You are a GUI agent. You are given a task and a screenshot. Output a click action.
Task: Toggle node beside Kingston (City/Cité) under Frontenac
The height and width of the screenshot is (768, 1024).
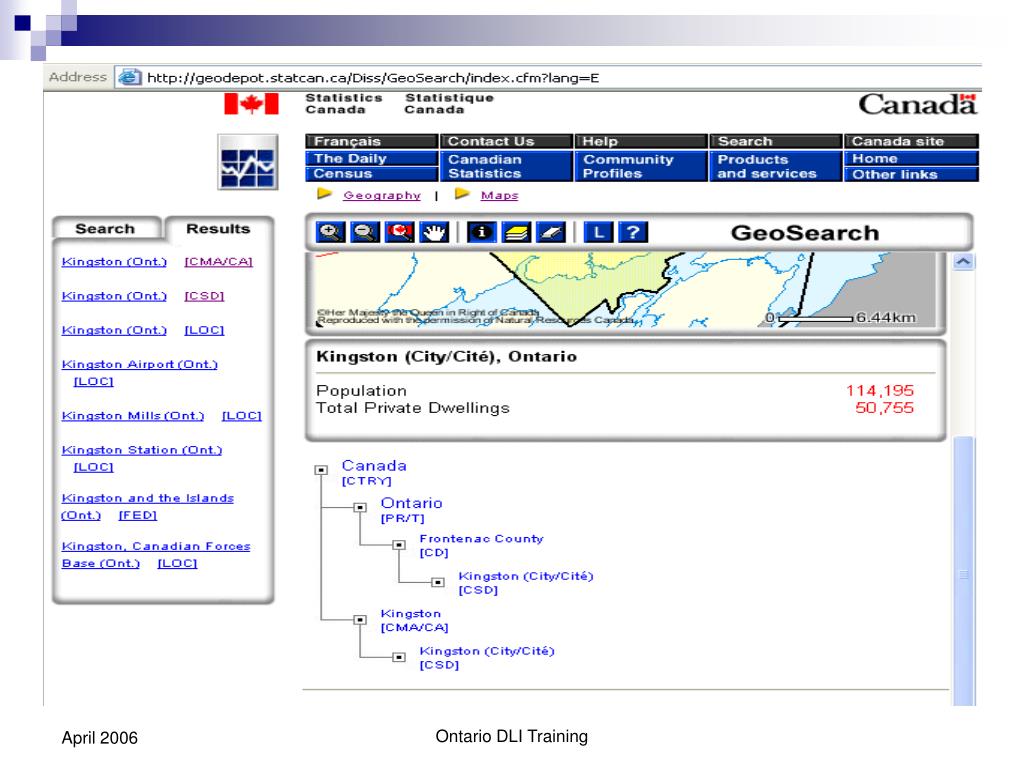pos(438,582)
